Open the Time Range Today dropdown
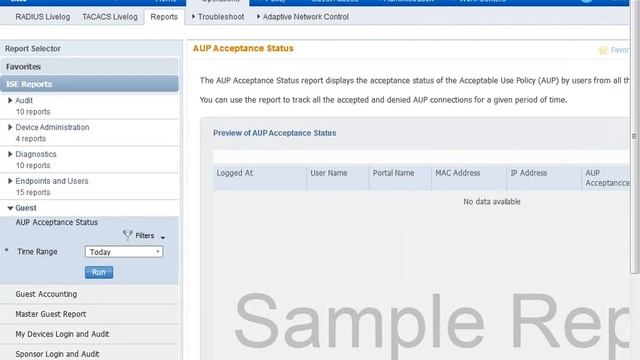This screenshot has height=360, width=640. (x=124, y=252)
